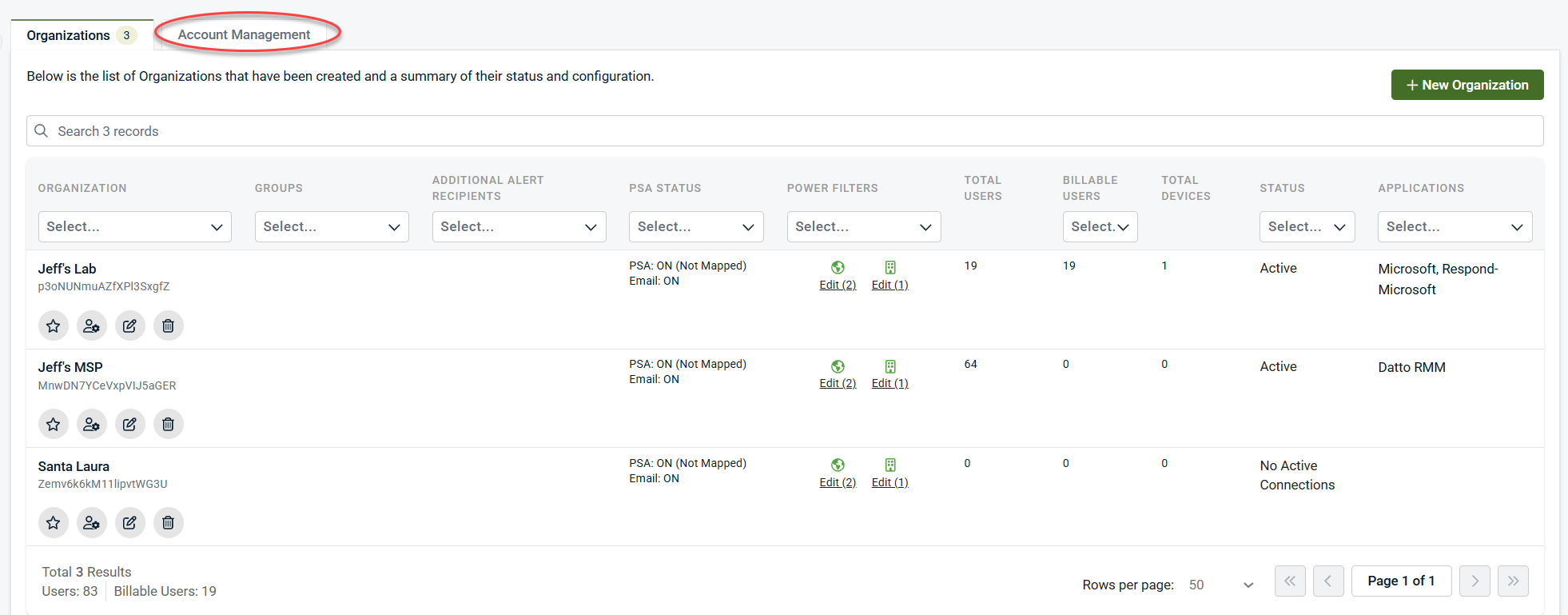
Task: Click the Search 3 records field
Action: [x=783, y=131]
